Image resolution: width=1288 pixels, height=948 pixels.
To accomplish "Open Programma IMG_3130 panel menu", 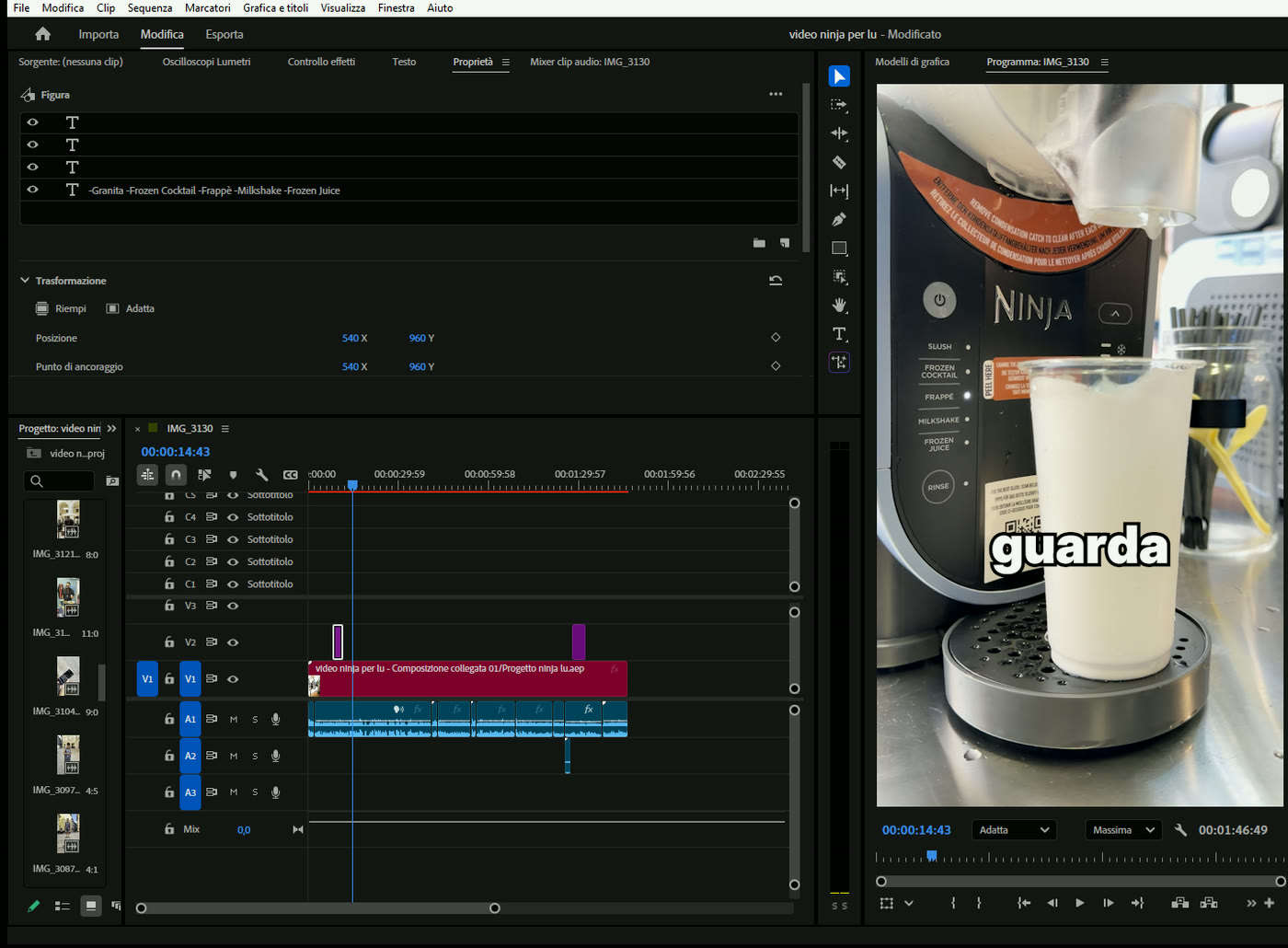I will pos(1104,62).
